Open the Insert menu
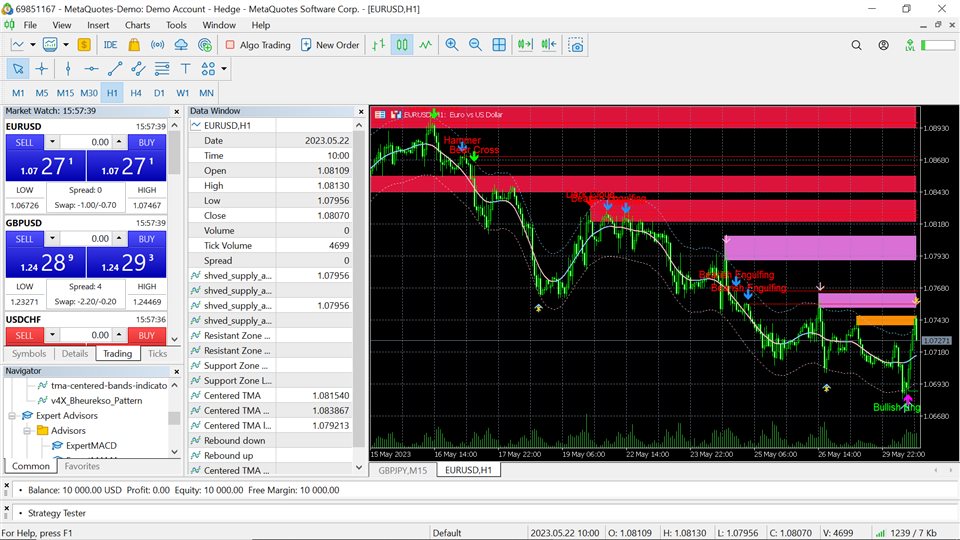960x540 pixels. point(98,25)
